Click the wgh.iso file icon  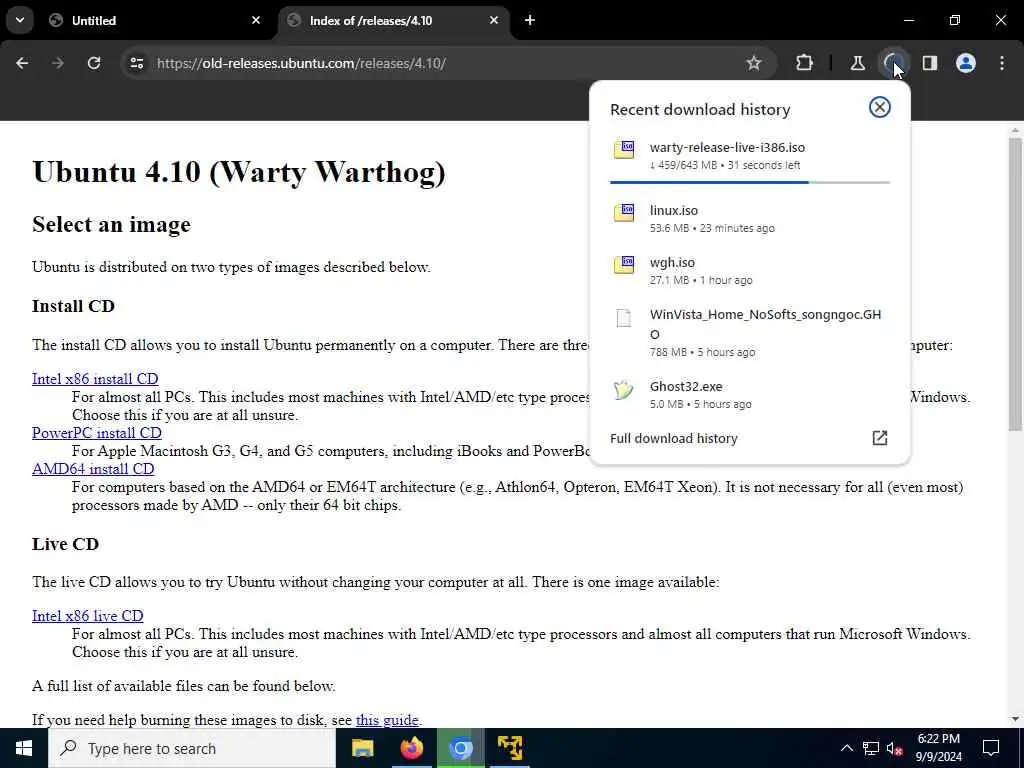(x=624, y=264)
